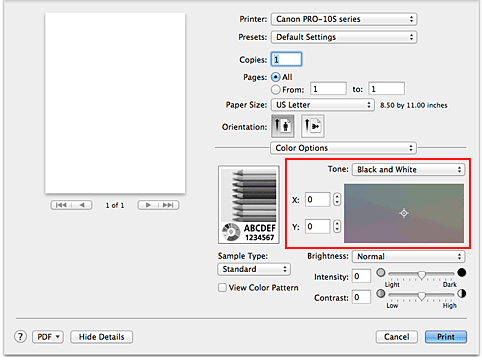The image size is (482, 360).
Task: Click the Intensity slider handle
Action: point(422,275)
